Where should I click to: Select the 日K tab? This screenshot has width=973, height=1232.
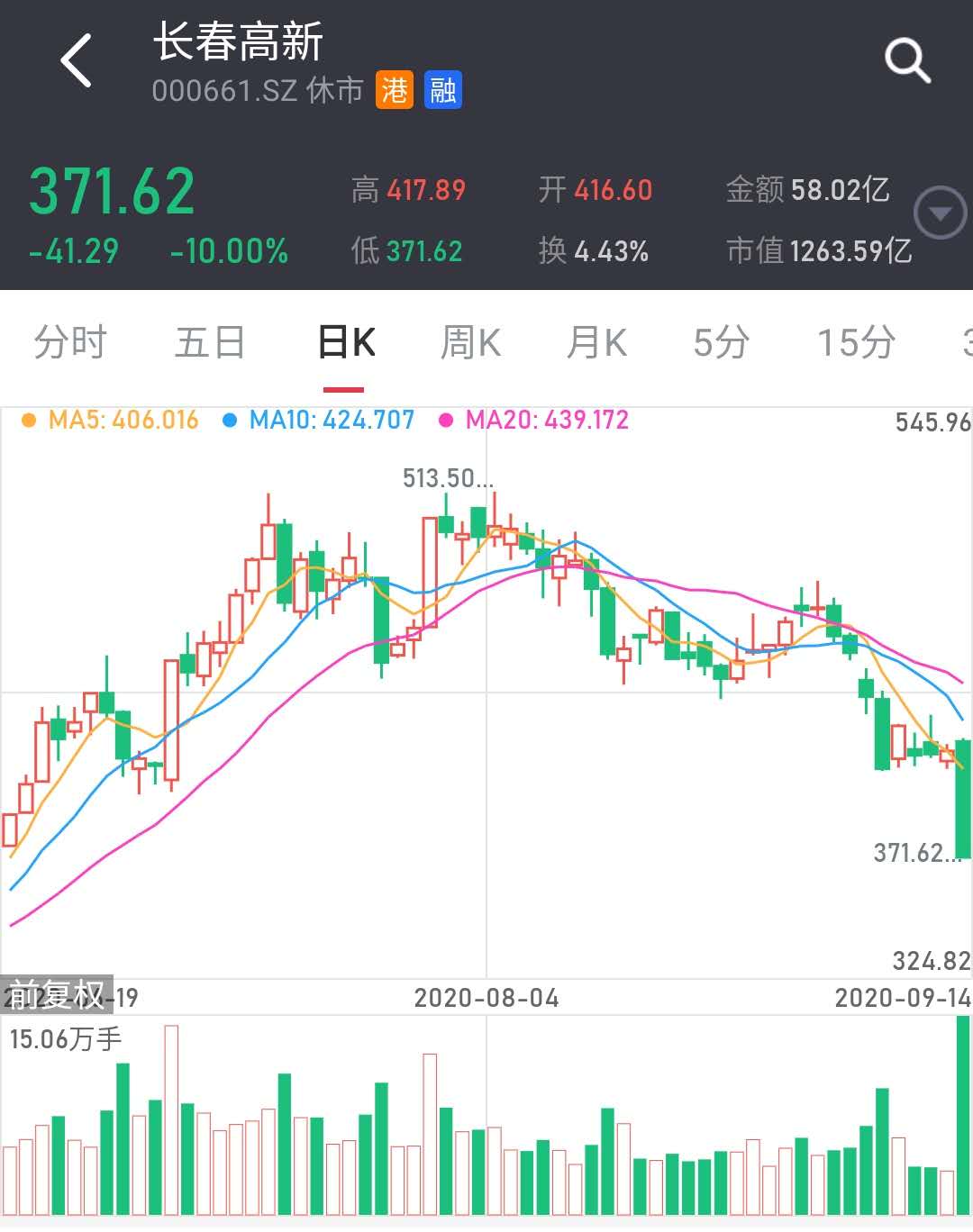[347, 343]
